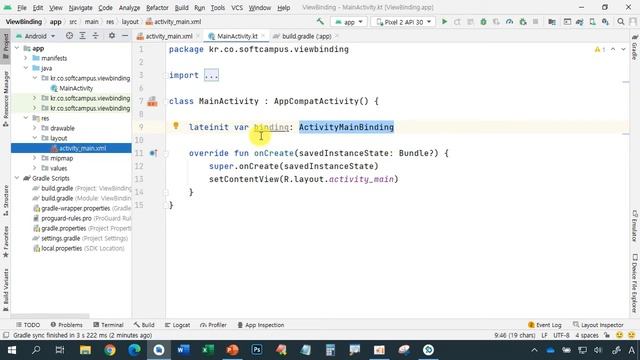This screenshot has width=640, height=360.
Task: Select gradle.properties in the project tree
Action: [x=63, y=228]
